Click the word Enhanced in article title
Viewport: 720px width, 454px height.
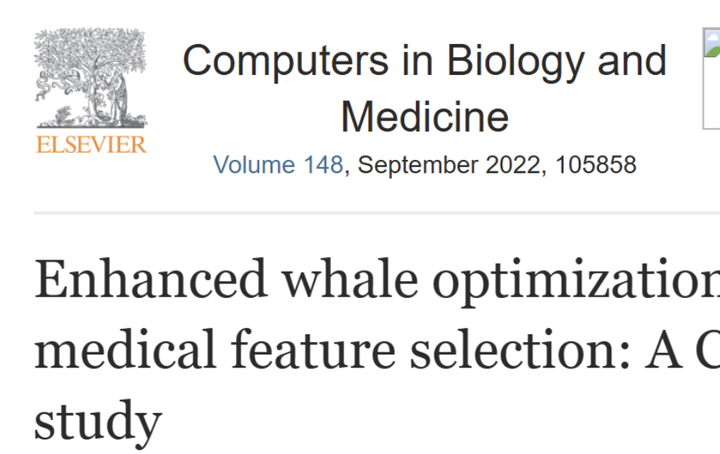click(x=151, y=279)
